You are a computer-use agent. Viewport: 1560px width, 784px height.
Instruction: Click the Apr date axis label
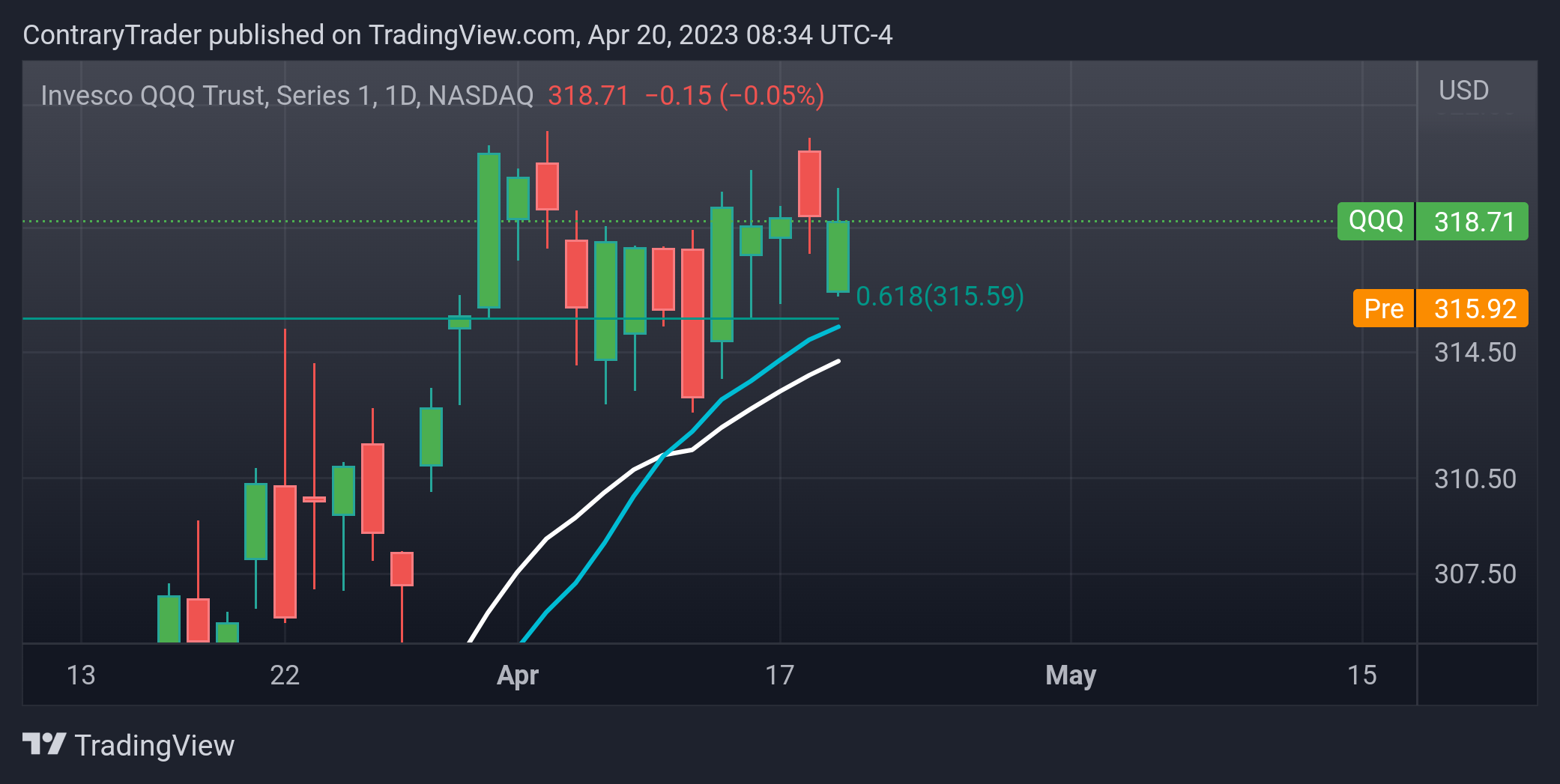[x=517, y=675]
